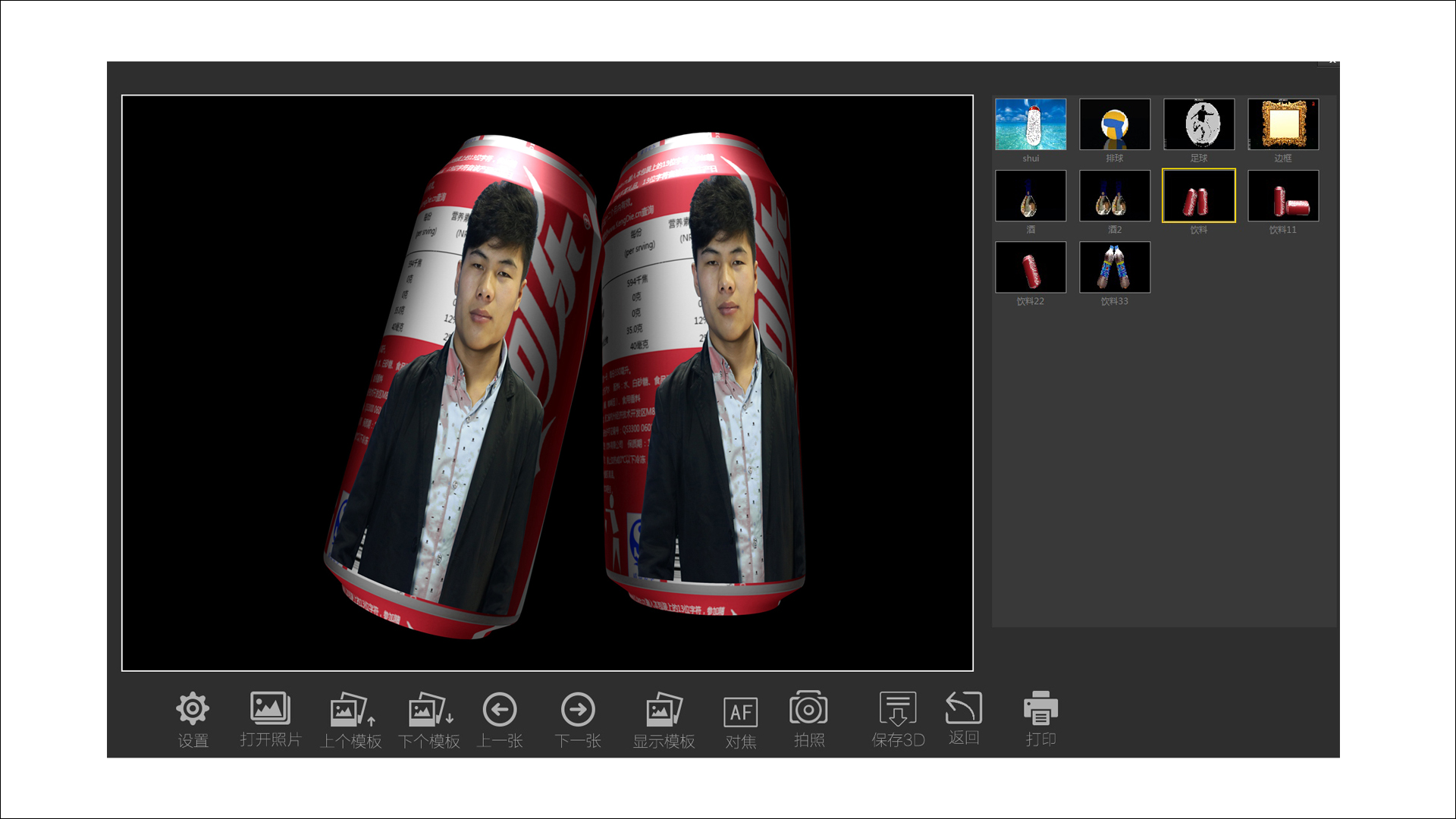Screen dimensions: 1456x819
Task: Switch to previous template via 上个模板
Action: click(352, 710)
